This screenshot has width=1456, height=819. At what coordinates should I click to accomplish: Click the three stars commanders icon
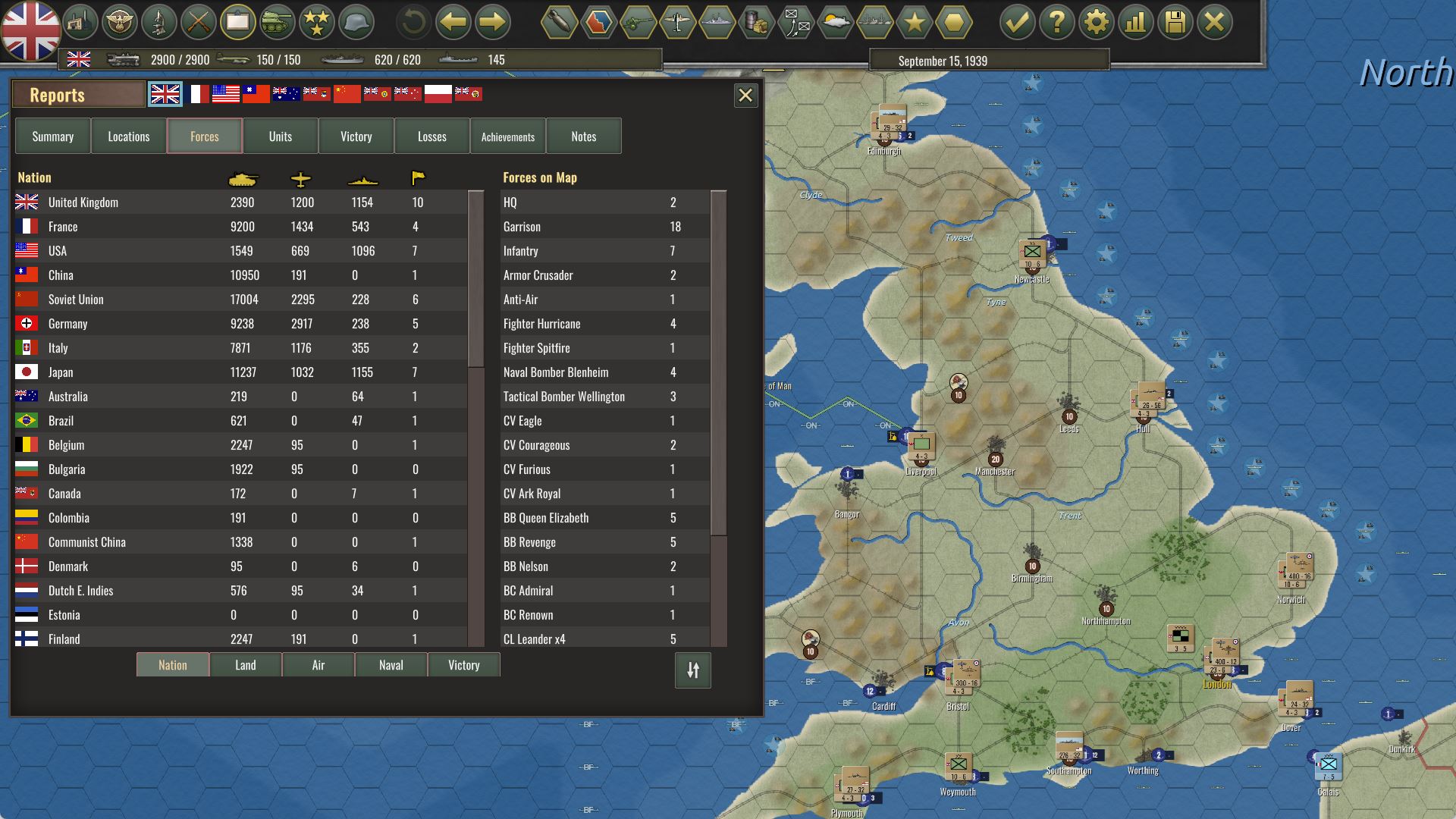316,23
